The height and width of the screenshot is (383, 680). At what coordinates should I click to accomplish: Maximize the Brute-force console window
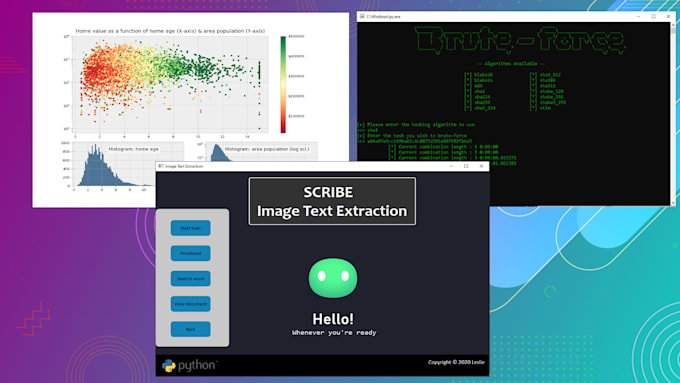[654, 16]
